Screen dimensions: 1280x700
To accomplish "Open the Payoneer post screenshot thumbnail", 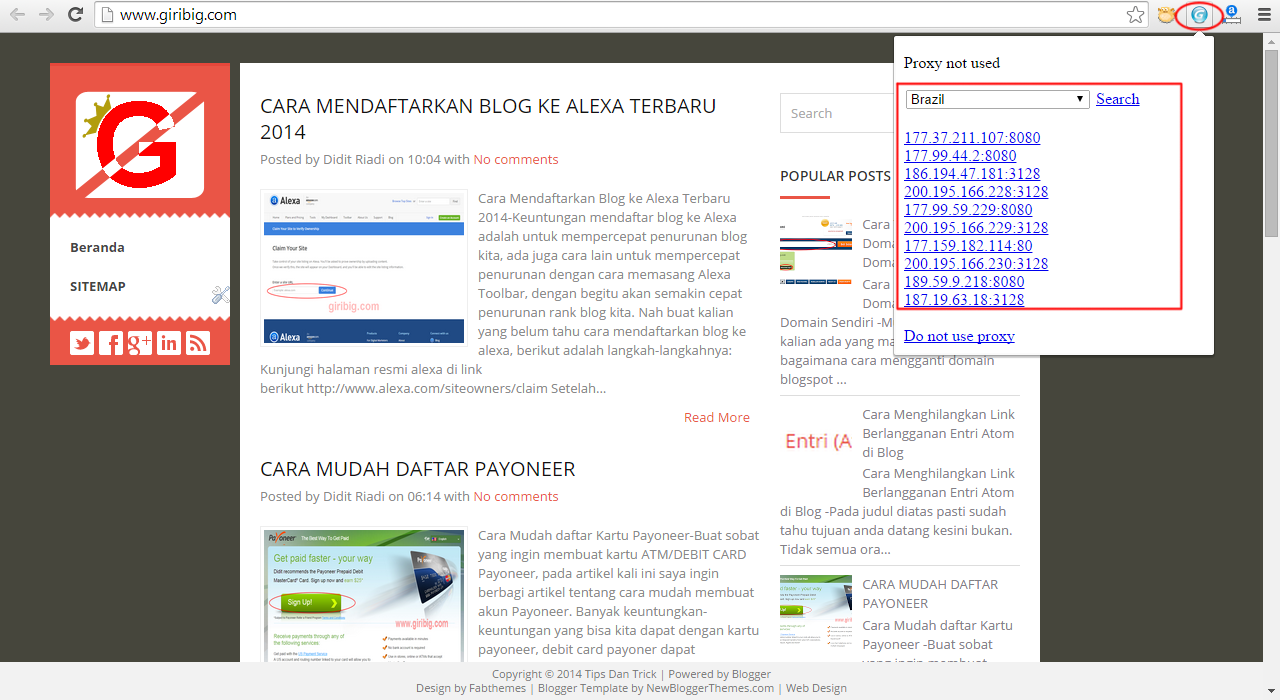I will (364, 594).
